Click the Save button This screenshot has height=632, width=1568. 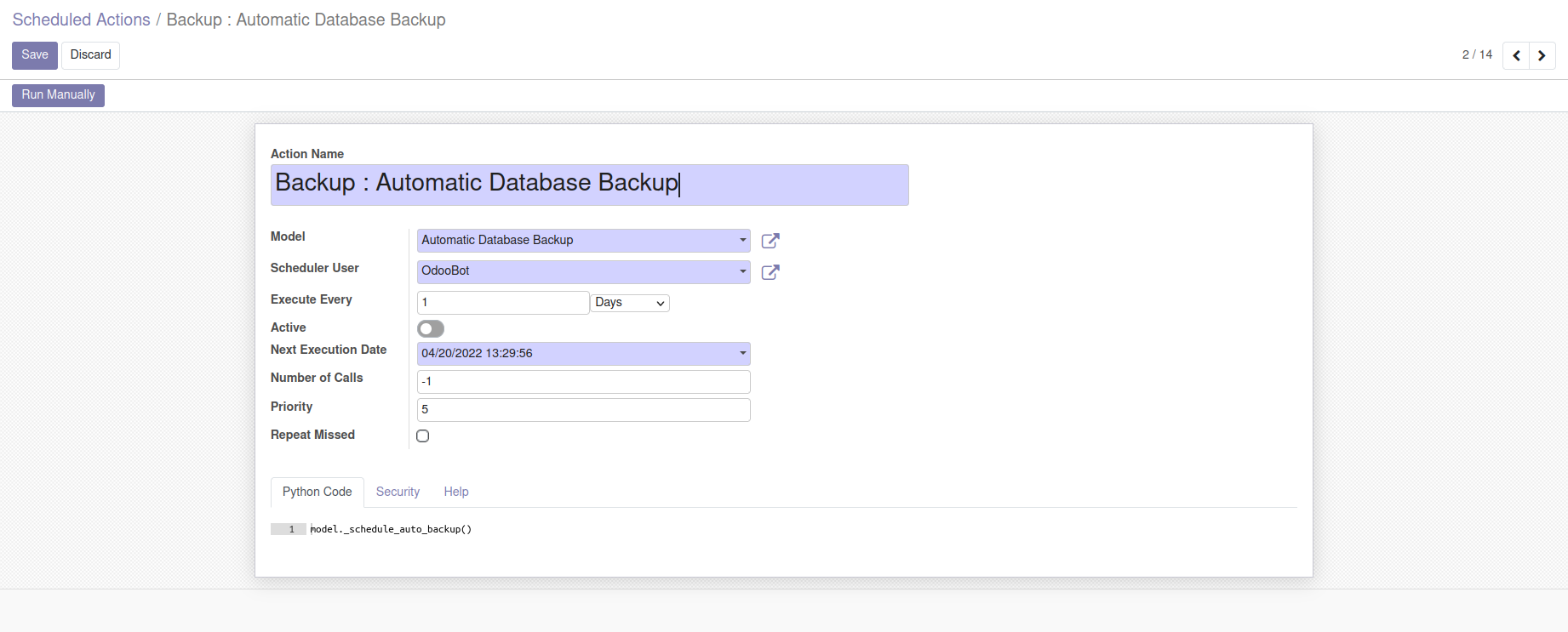pos(35,55)
